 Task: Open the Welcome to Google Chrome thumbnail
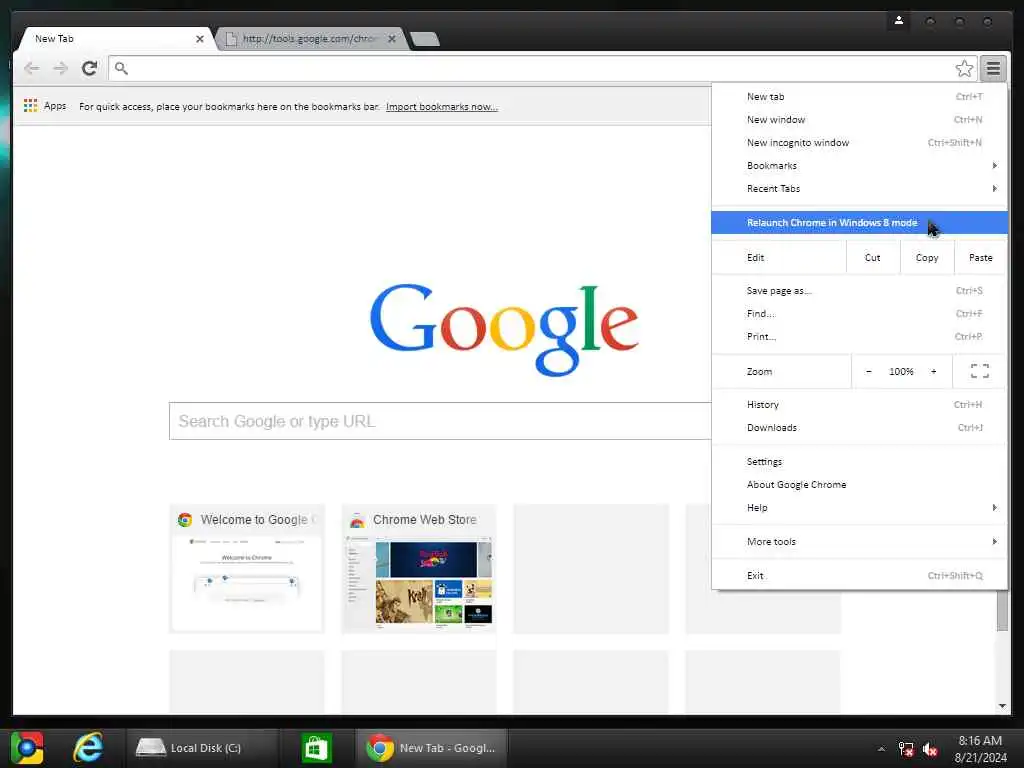(x=247, y=569)
